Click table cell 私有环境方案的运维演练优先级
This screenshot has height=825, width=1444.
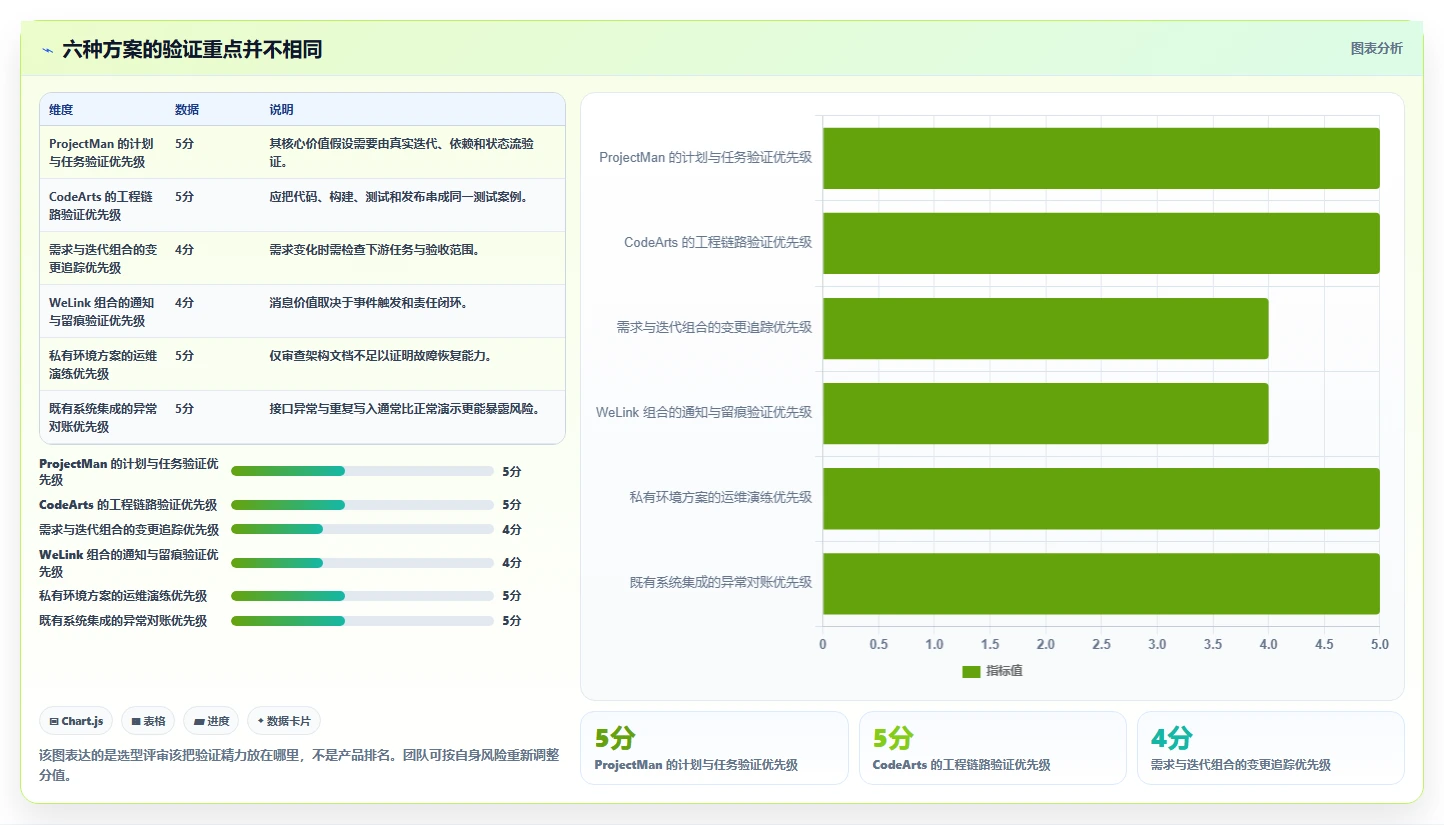(103, 365)
